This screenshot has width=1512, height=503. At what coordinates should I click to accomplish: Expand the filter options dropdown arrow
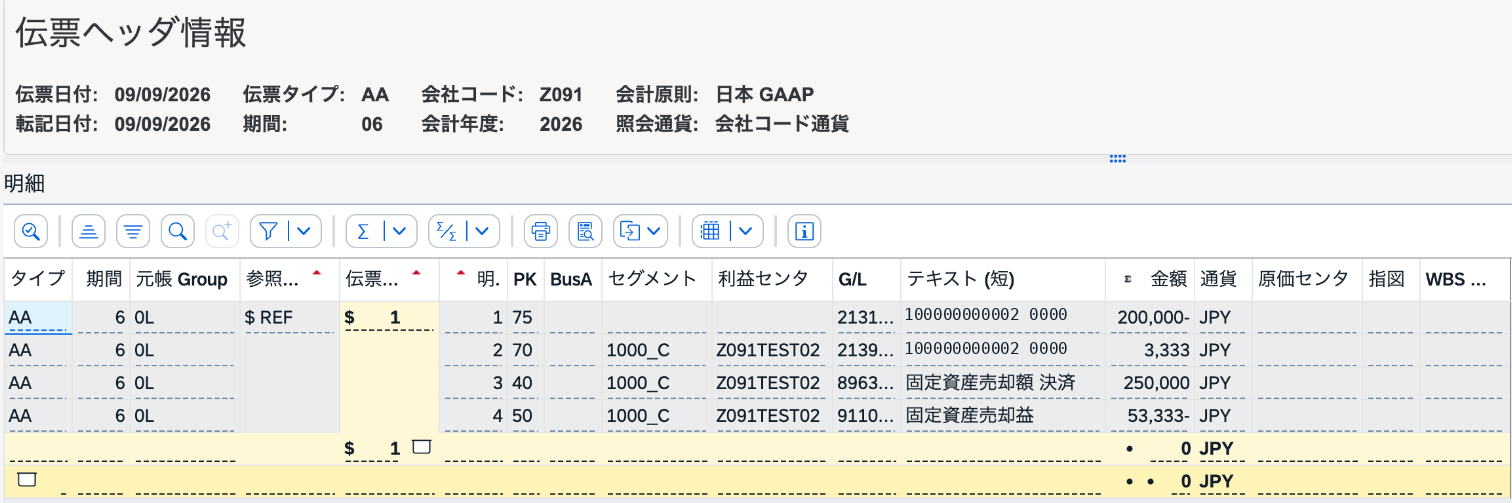tap(305, 231)
